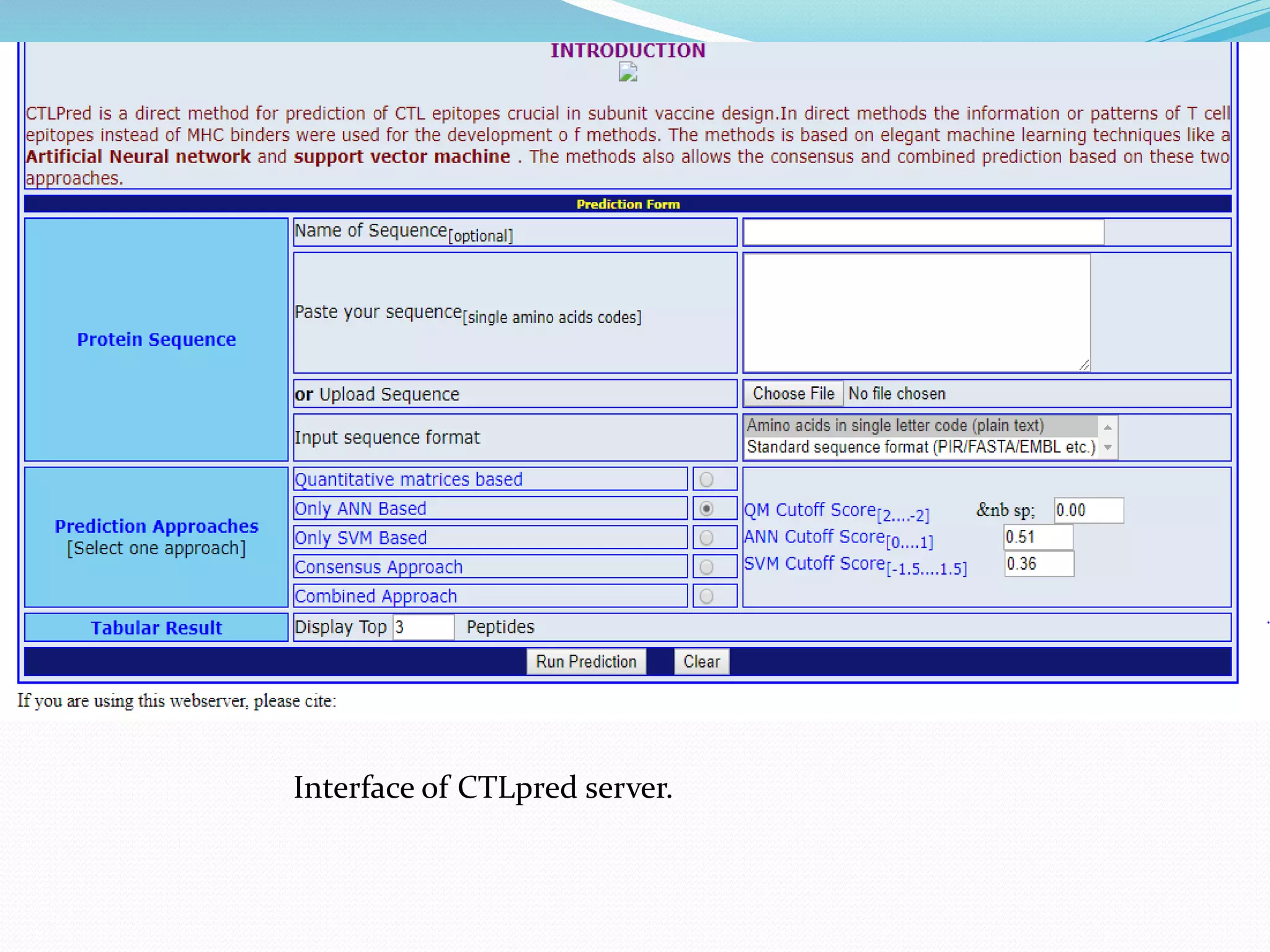Click the textarea resize grip corner

coord(1083,365)
